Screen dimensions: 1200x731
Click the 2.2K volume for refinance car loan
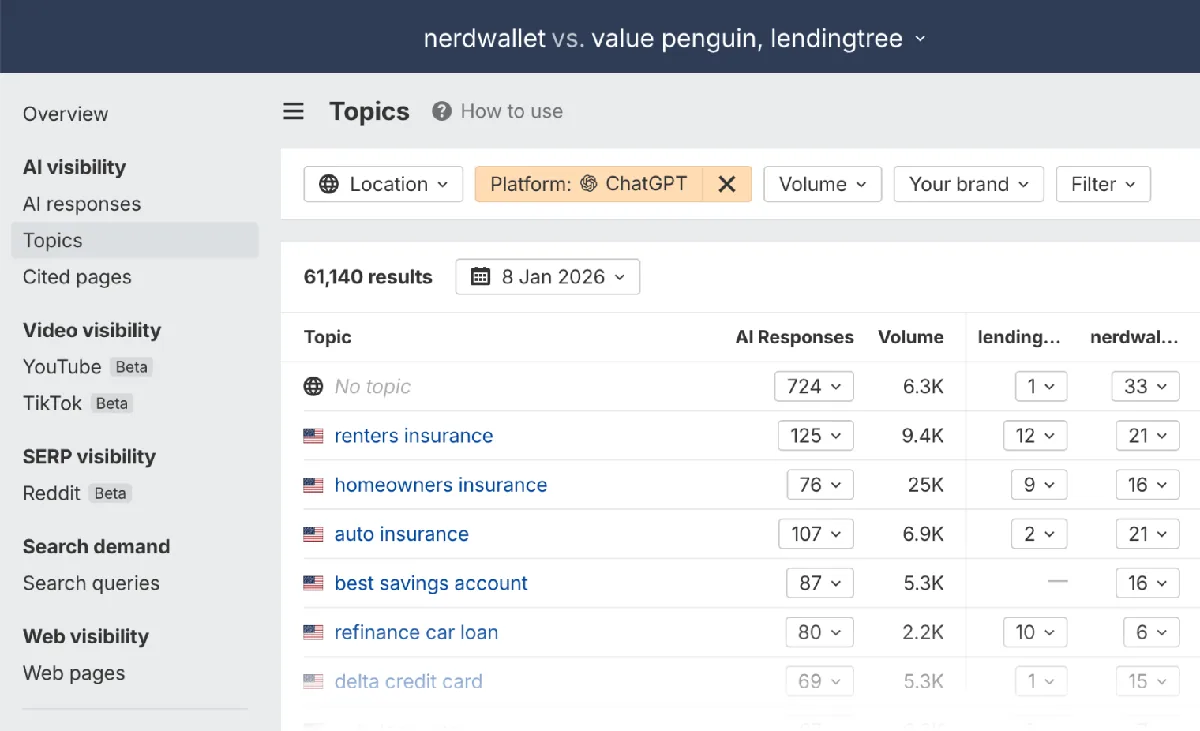click(x=923, y=632)
